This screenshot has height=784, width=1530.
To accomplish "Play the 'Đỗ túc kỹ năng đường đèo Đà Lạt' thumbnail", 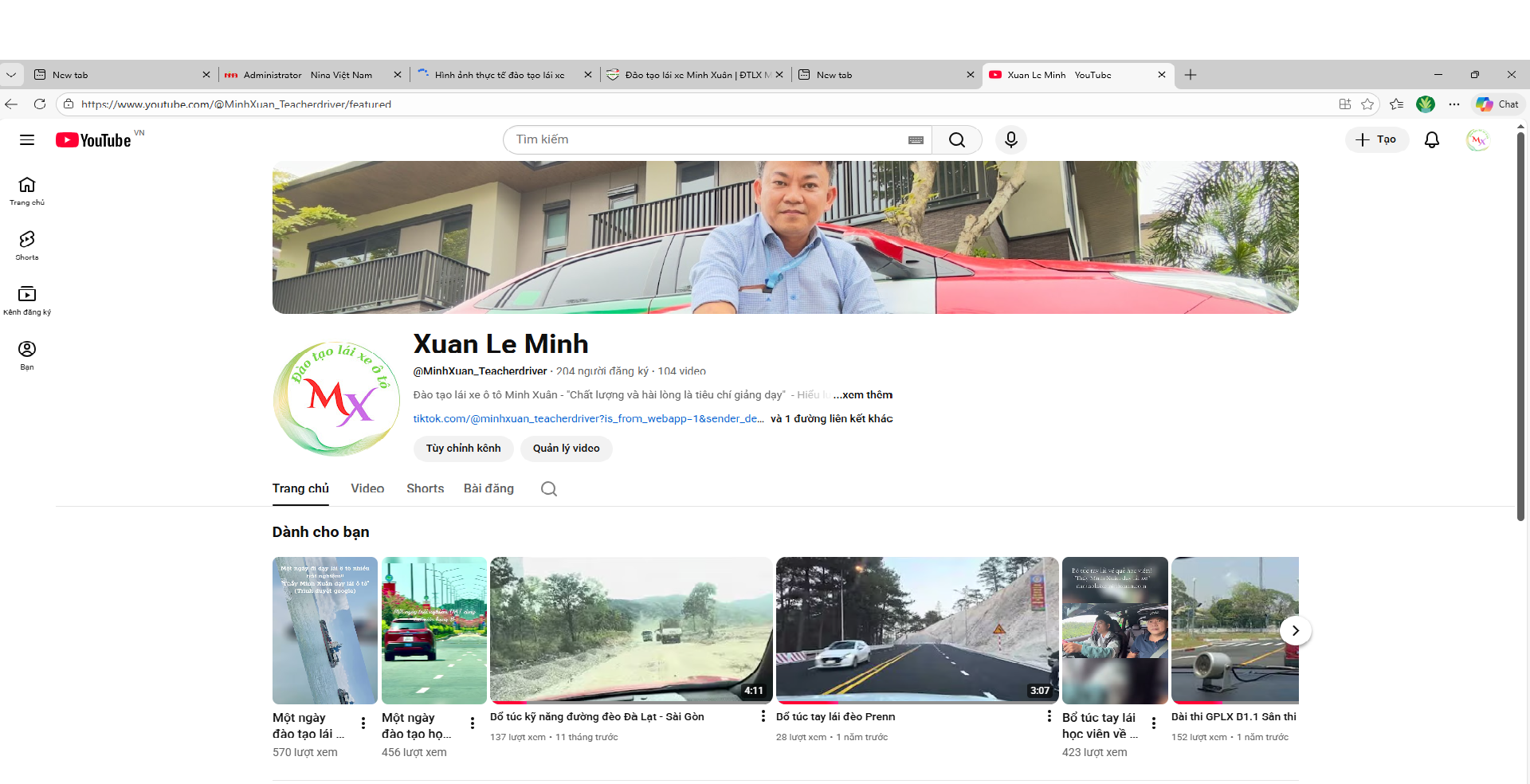I will point(630,630).
